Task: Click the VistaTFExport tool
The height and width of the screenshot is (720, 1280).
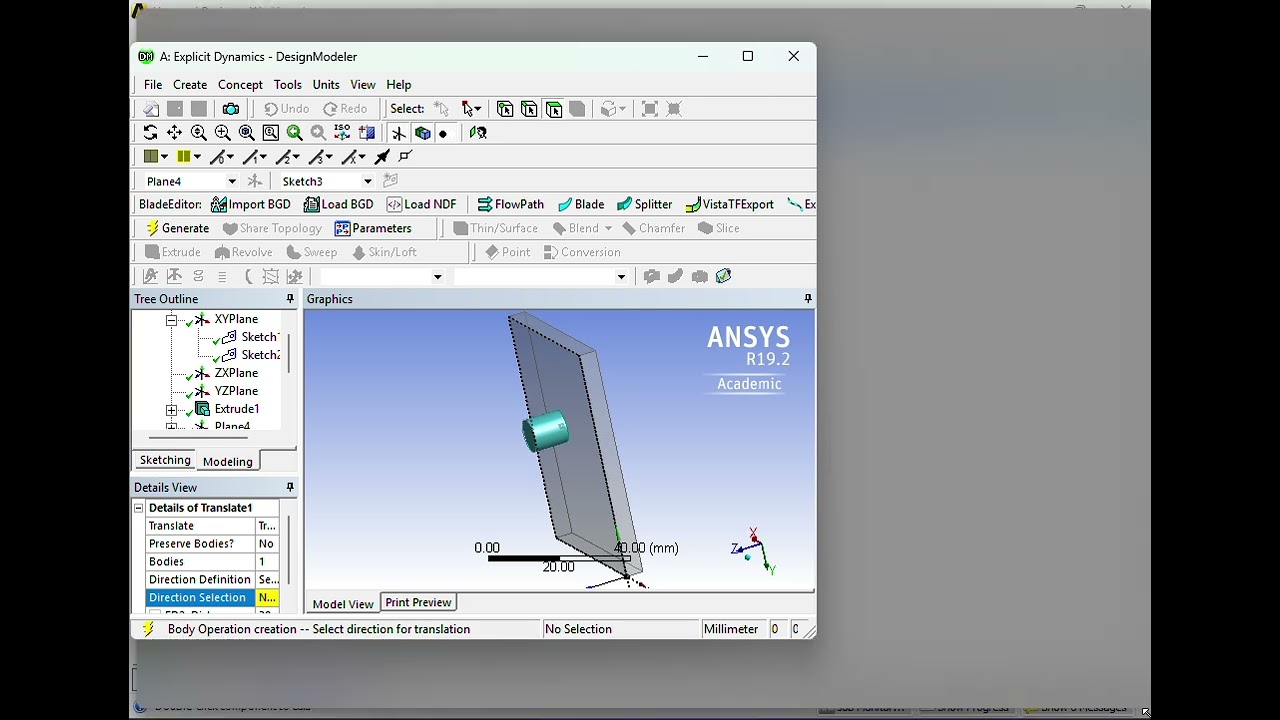Action: pos(730,204)
